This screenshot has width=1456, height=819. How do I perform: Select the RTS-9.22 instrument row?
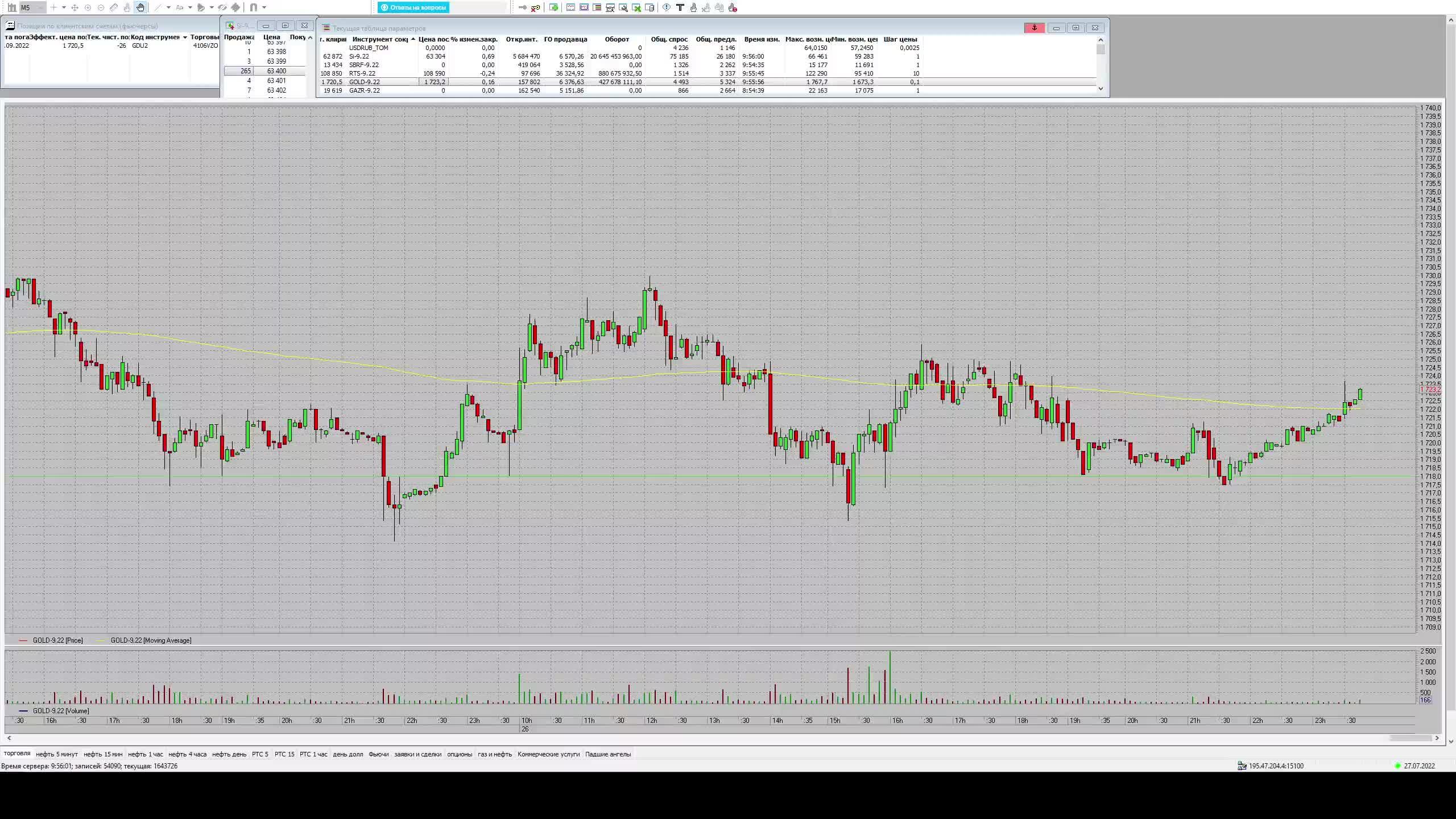707,73
